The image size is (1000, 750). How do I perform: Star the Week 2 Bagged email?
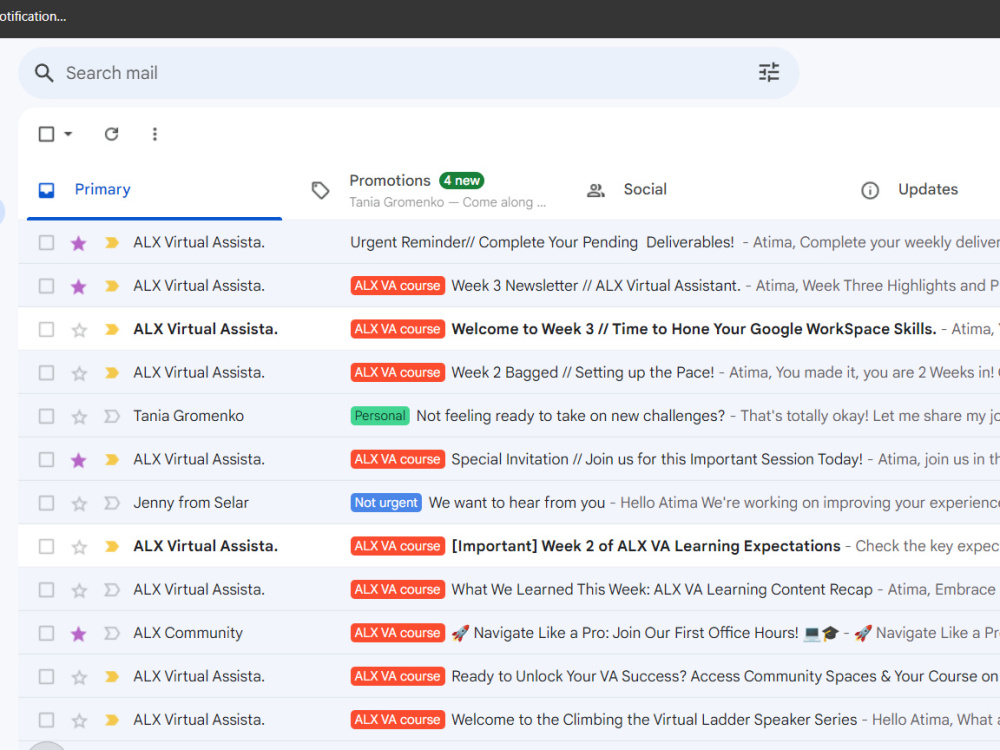tap(78, 373)
